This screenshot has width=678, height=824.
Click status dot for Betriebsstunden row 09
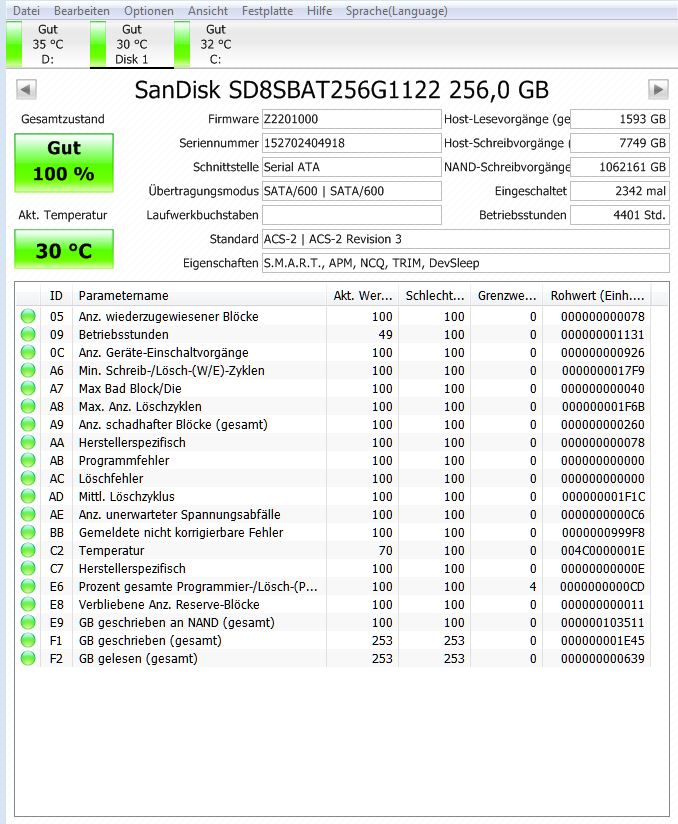coord(28,334)
